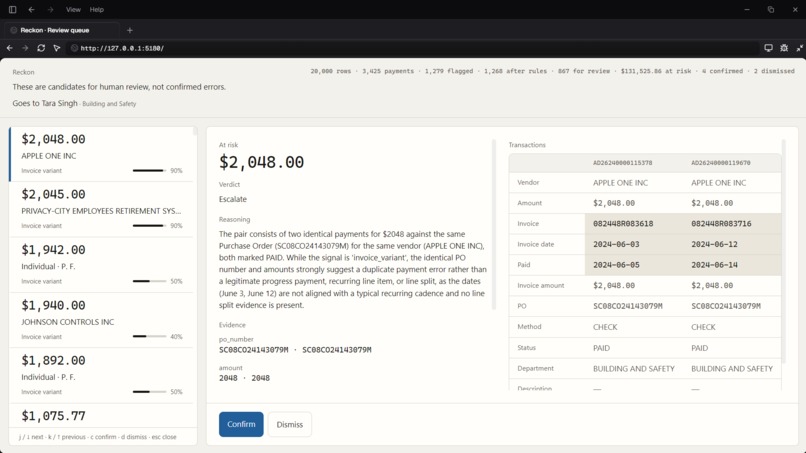The height and width of the screenshot is (453, 806).
Task: Click the 50% confidence bar for $1,942.00 item
Action: click(149, 281)
